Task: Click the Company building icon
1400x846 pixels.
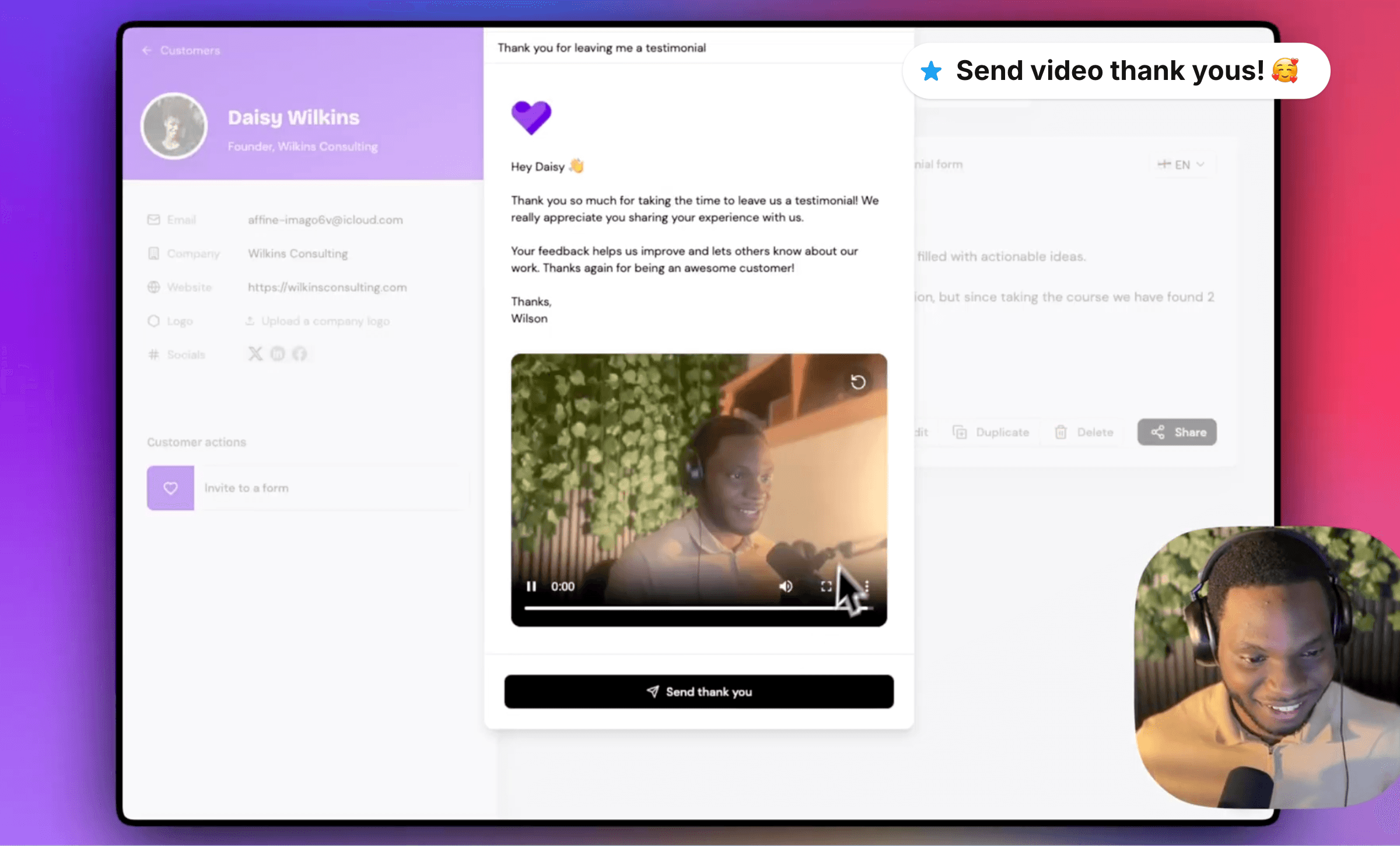Action: click(153, 253)
